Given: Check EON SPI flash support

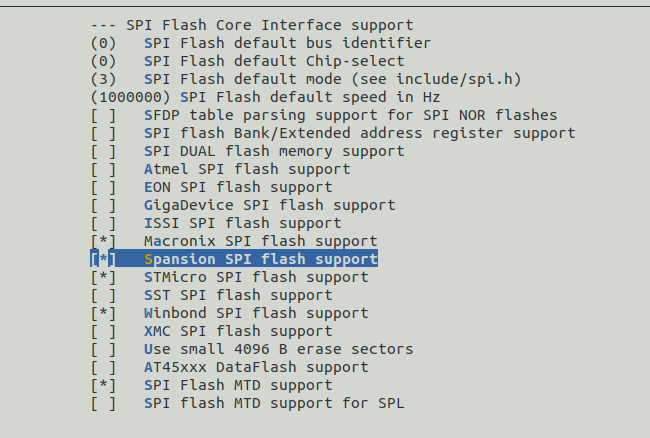Looking at the screenshot, I should (103, 187).
